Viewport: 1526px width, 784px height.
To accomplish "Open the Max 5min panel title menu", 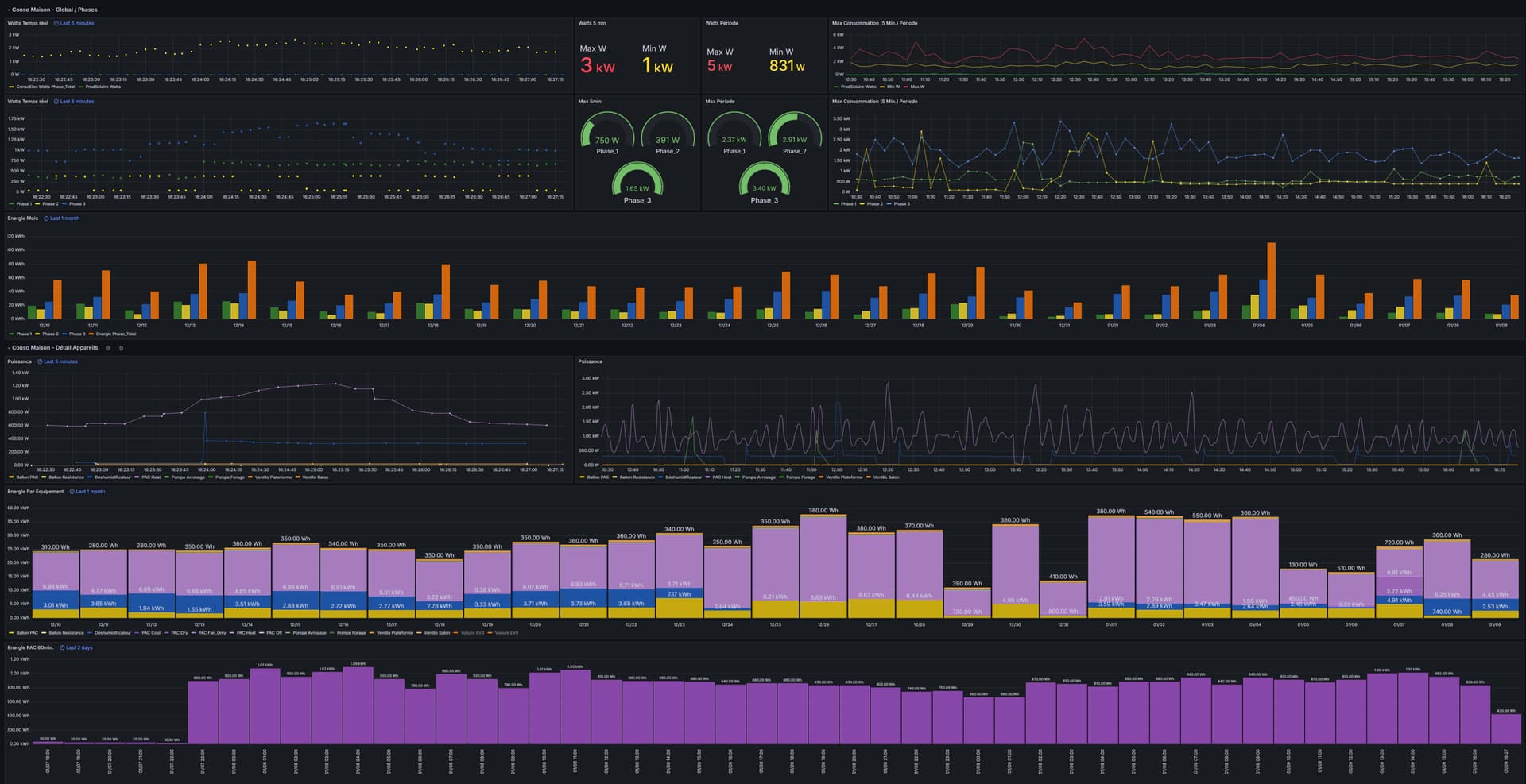I will tap(590, 102).
